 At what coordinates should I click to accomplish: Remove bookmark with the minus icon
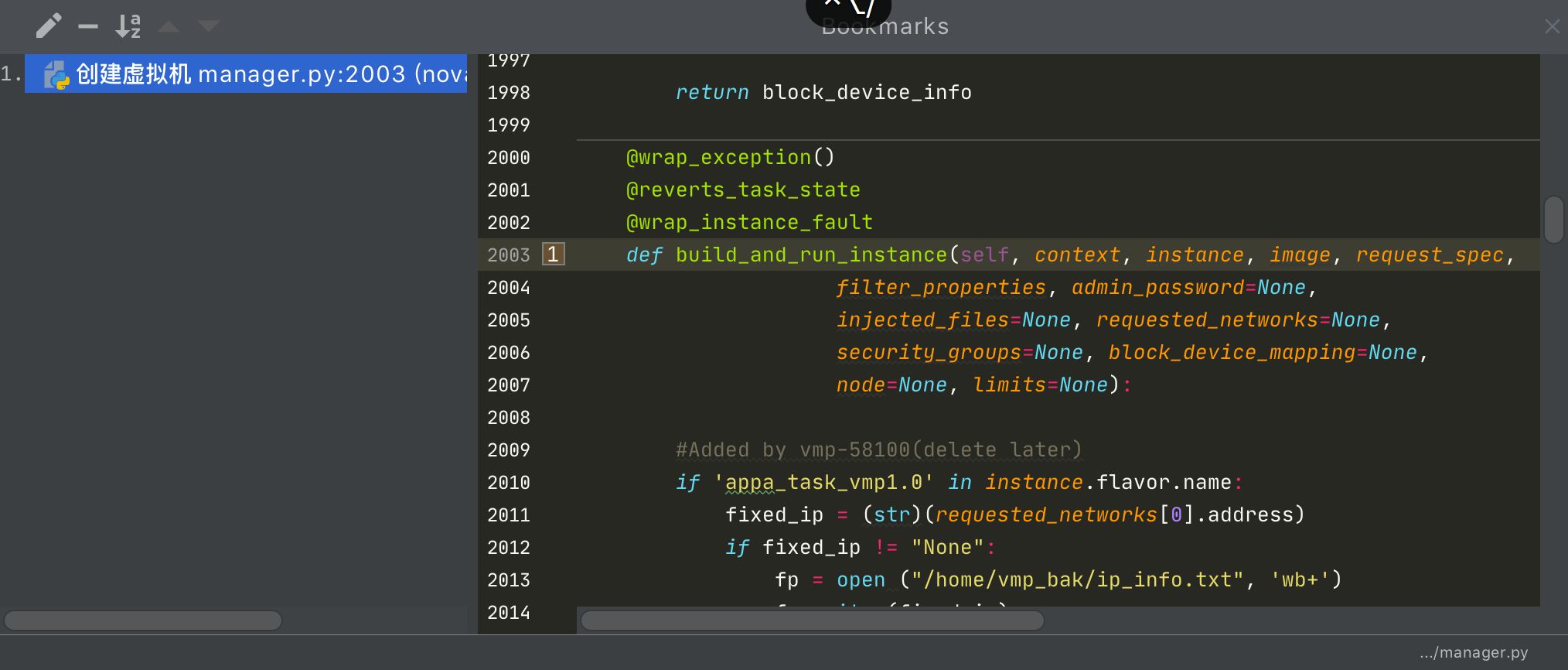(x=88, y=26)
